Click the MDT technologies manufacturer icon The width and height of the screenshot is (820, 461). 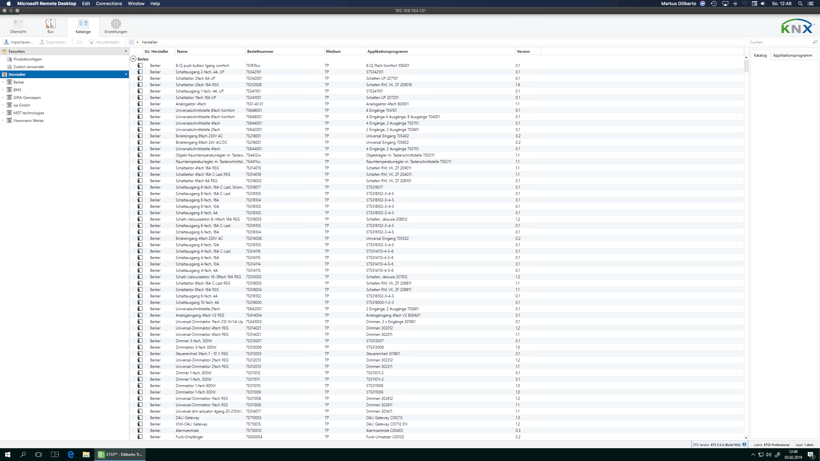(9, 113)
